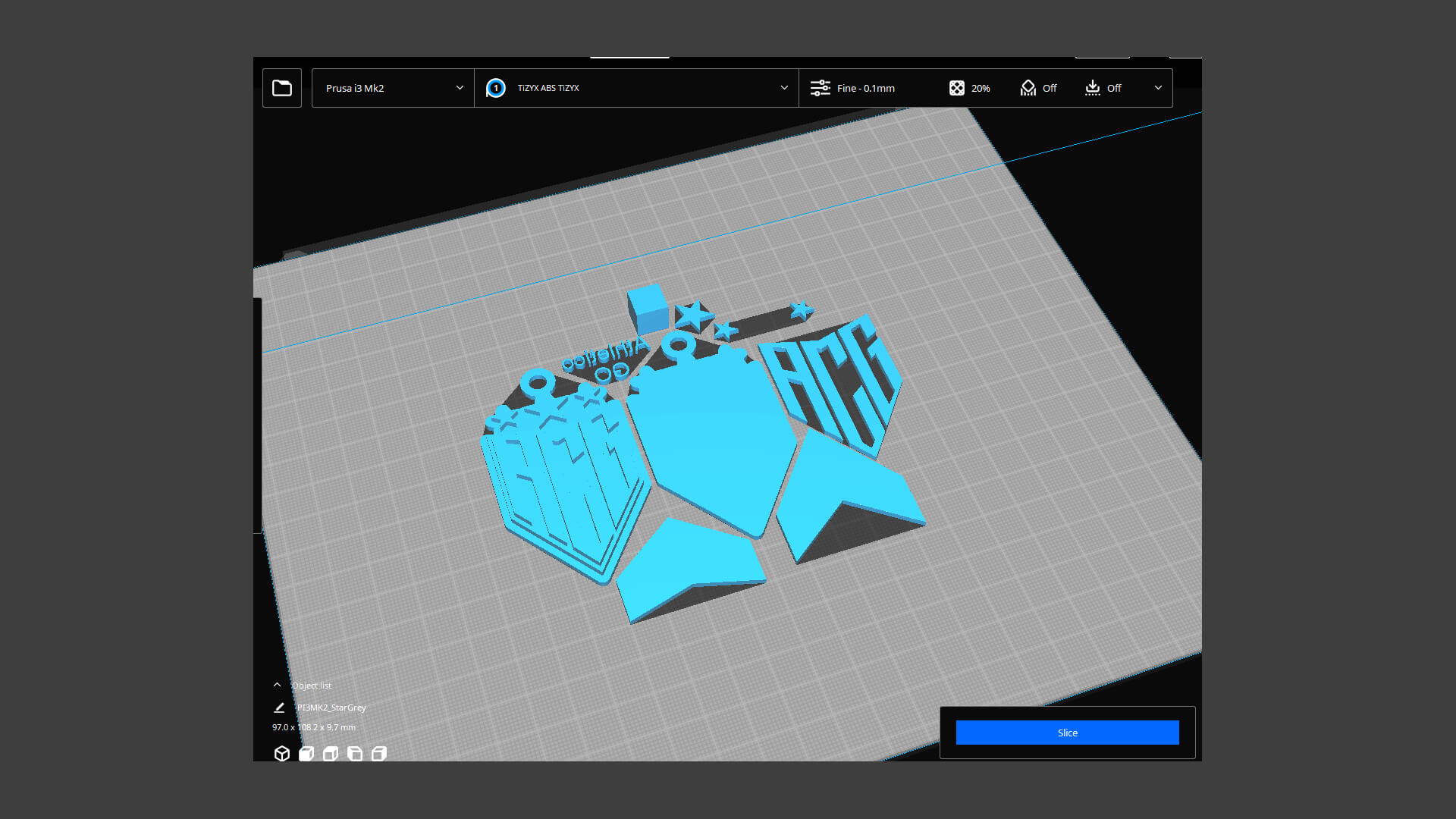Open file with the folder icon
Screen dimensions: 1456x819
pyautogui.click(x=282, y=88)
